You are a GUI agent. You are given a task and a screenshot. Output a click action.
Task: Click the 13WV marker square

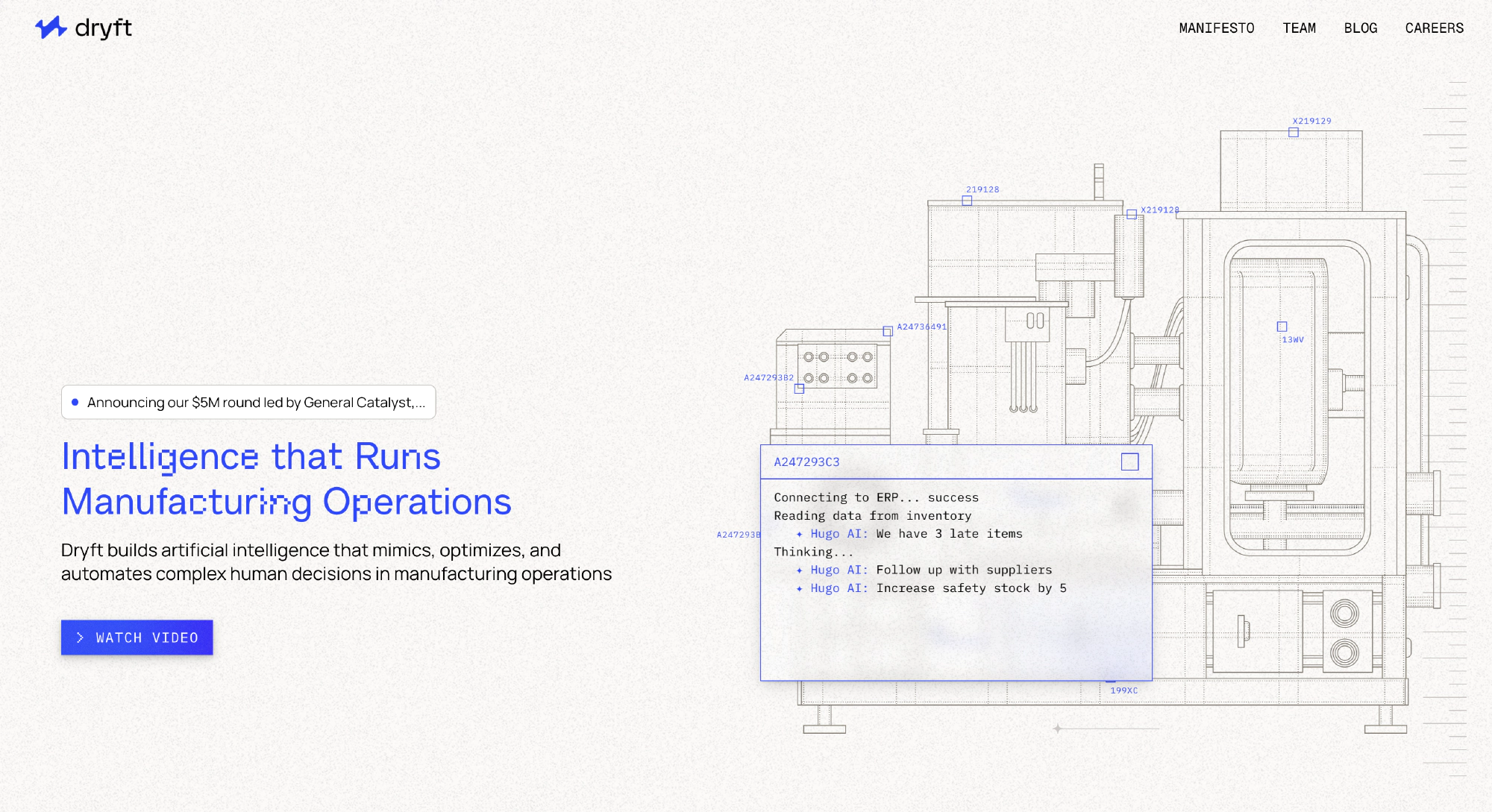[x=1282, y=327]
